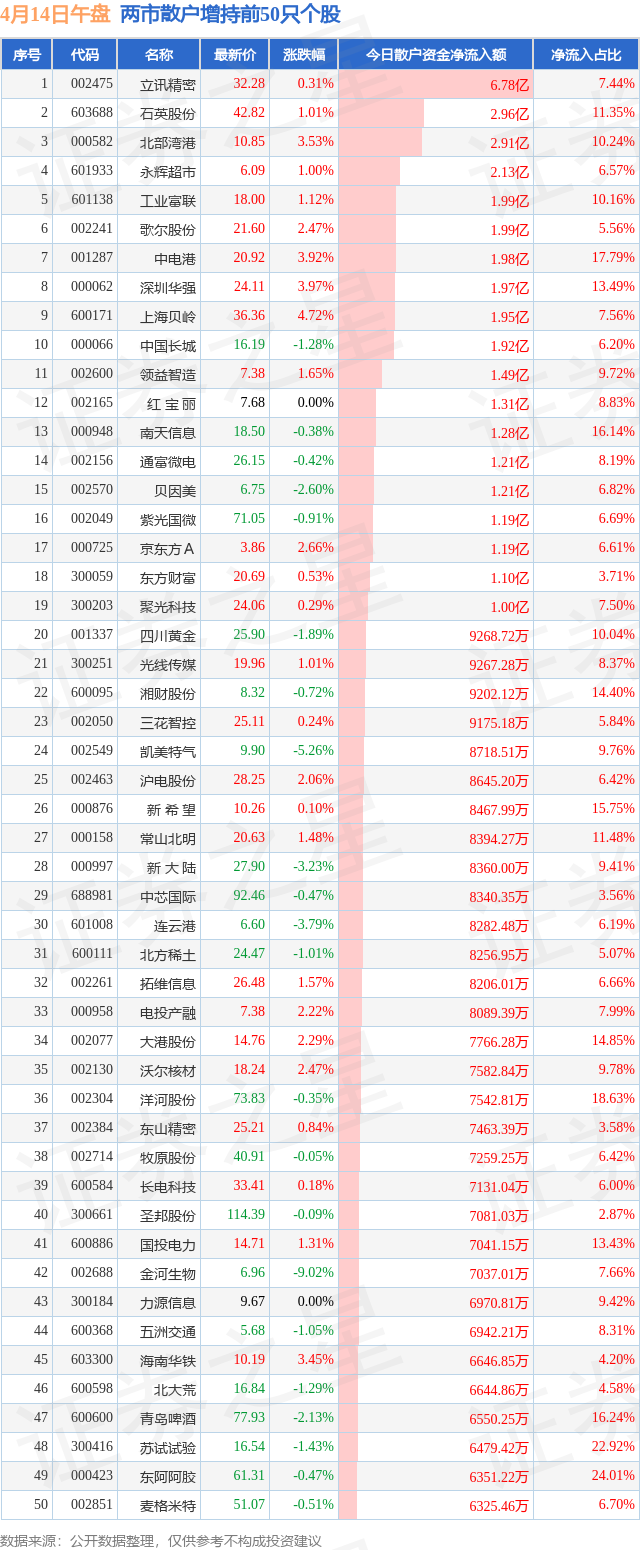640x1550 pixels.
Task: Click the stock name 北大荒
Action: [175, 1390]
